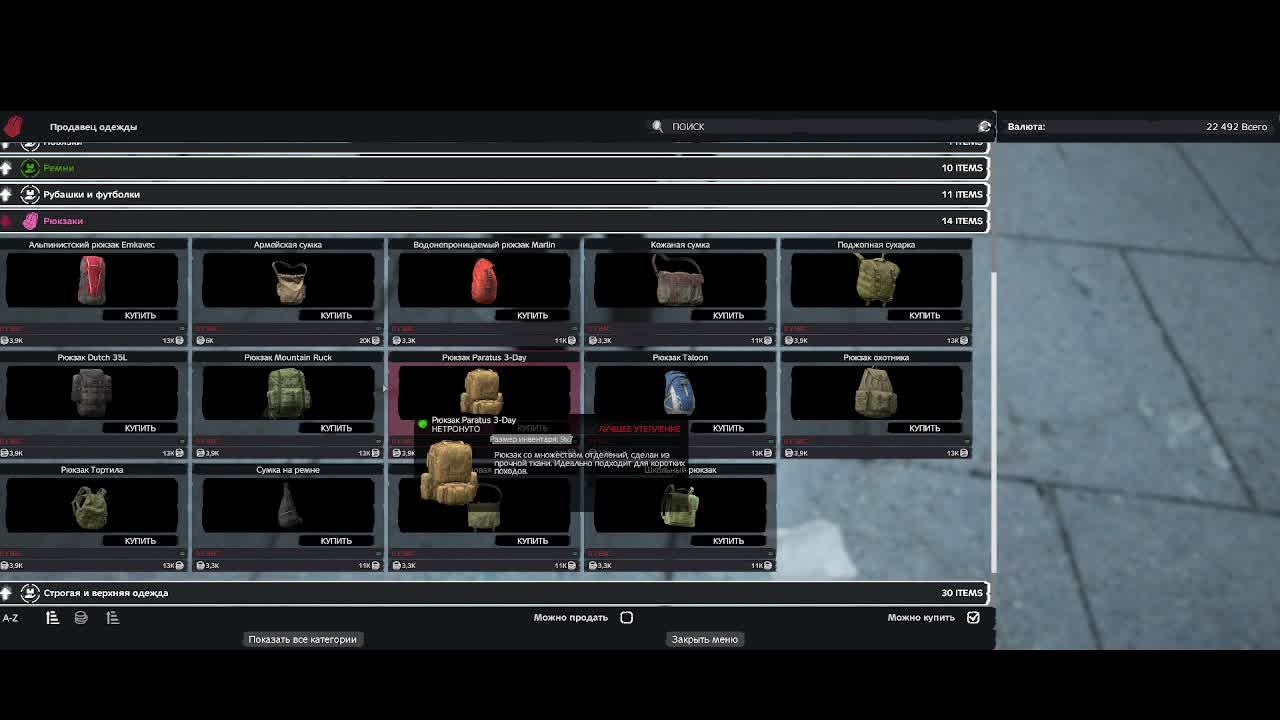Click the red backpack trader icon
This screenshot has height=720, width=1280.
(13, 126)
